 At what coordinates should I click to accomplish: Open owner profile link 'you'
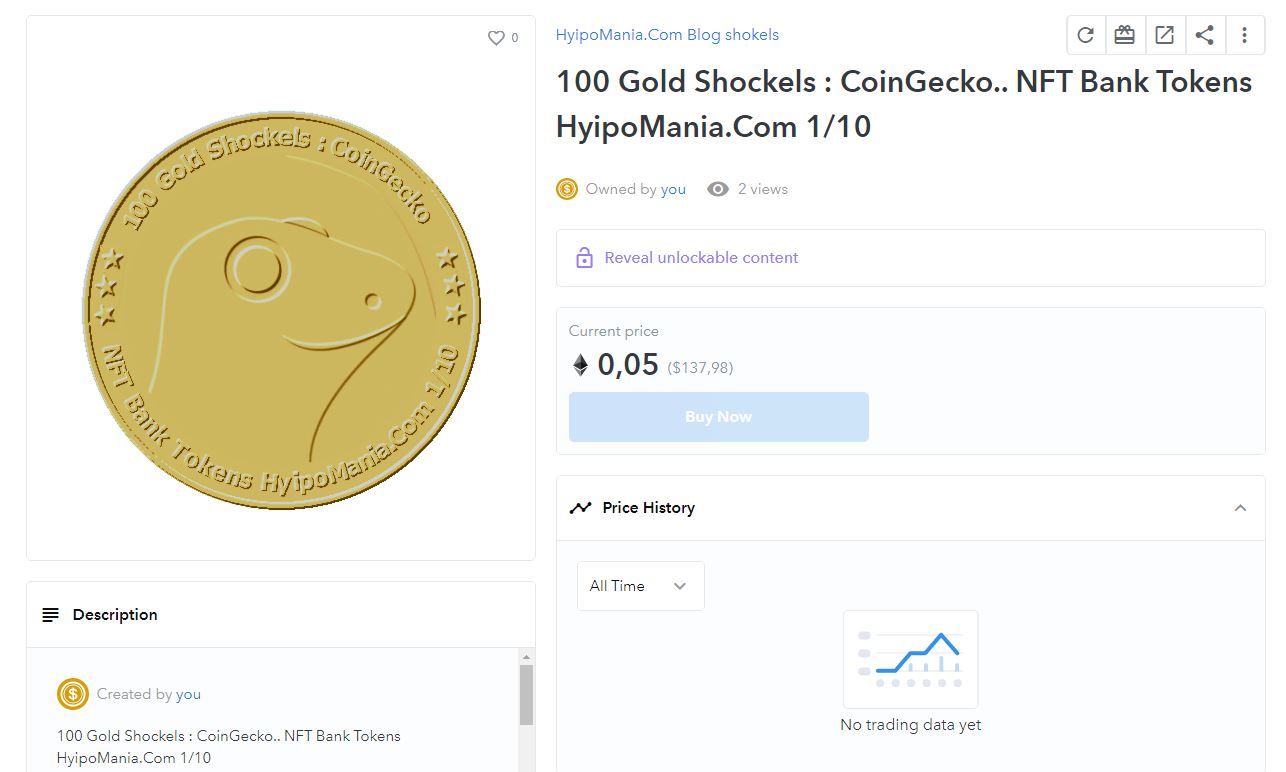[673, 189]
